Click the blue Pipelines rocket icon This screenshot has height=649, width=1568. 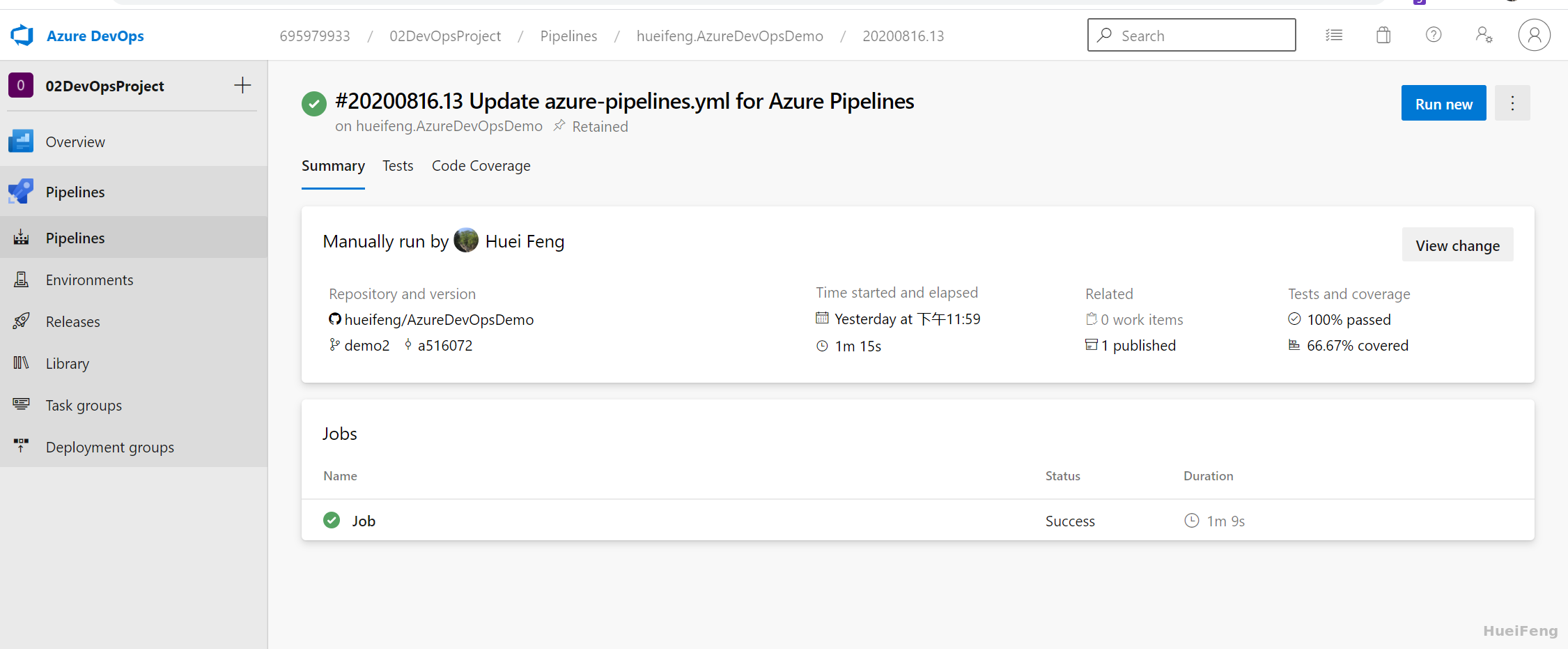[x=21, y=192]
